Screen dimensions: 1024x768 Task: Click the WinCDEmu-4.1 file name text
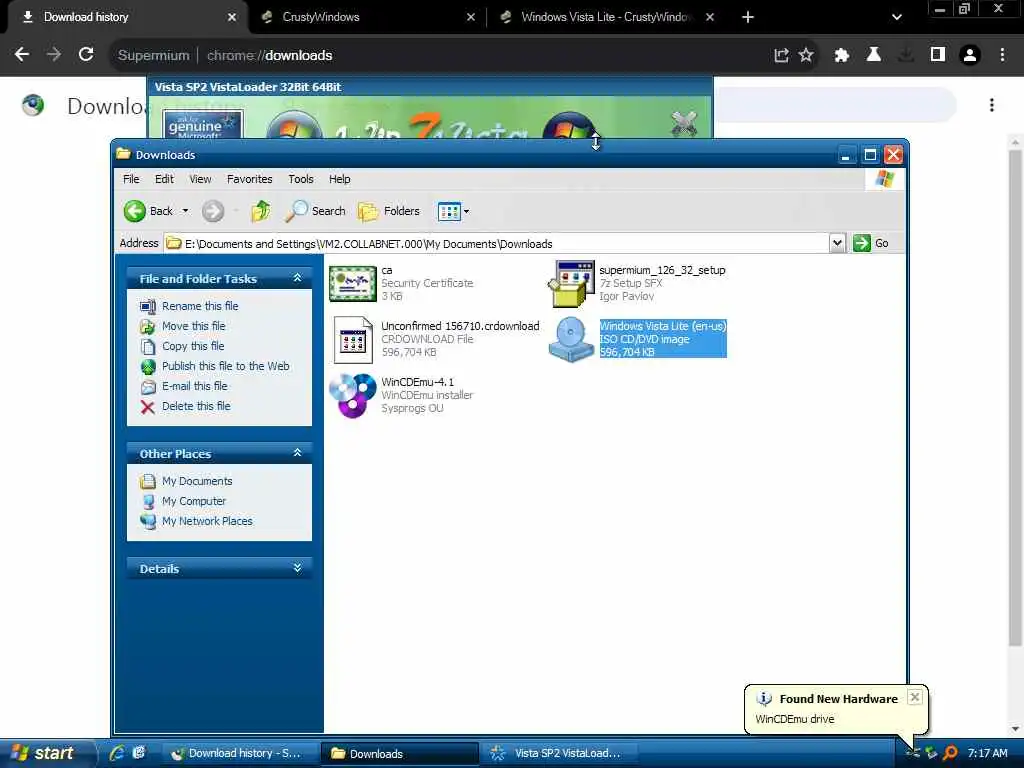417,382
